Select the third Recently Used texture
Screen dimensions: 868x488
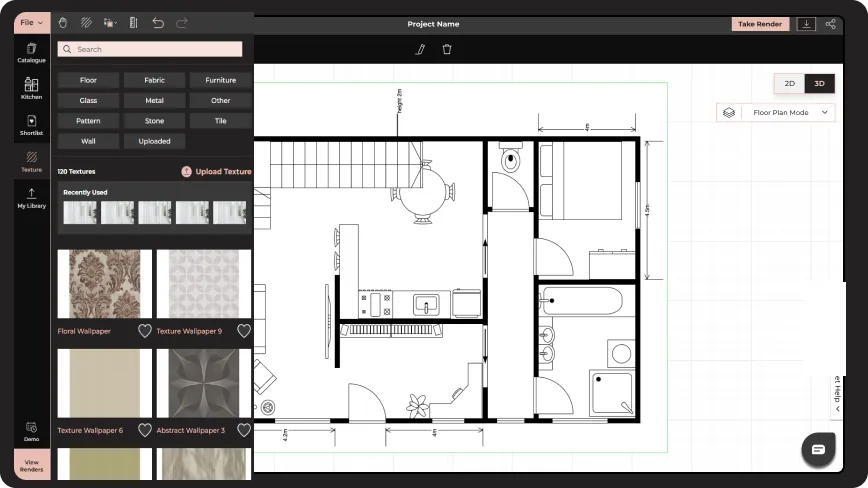click(154, 212)
